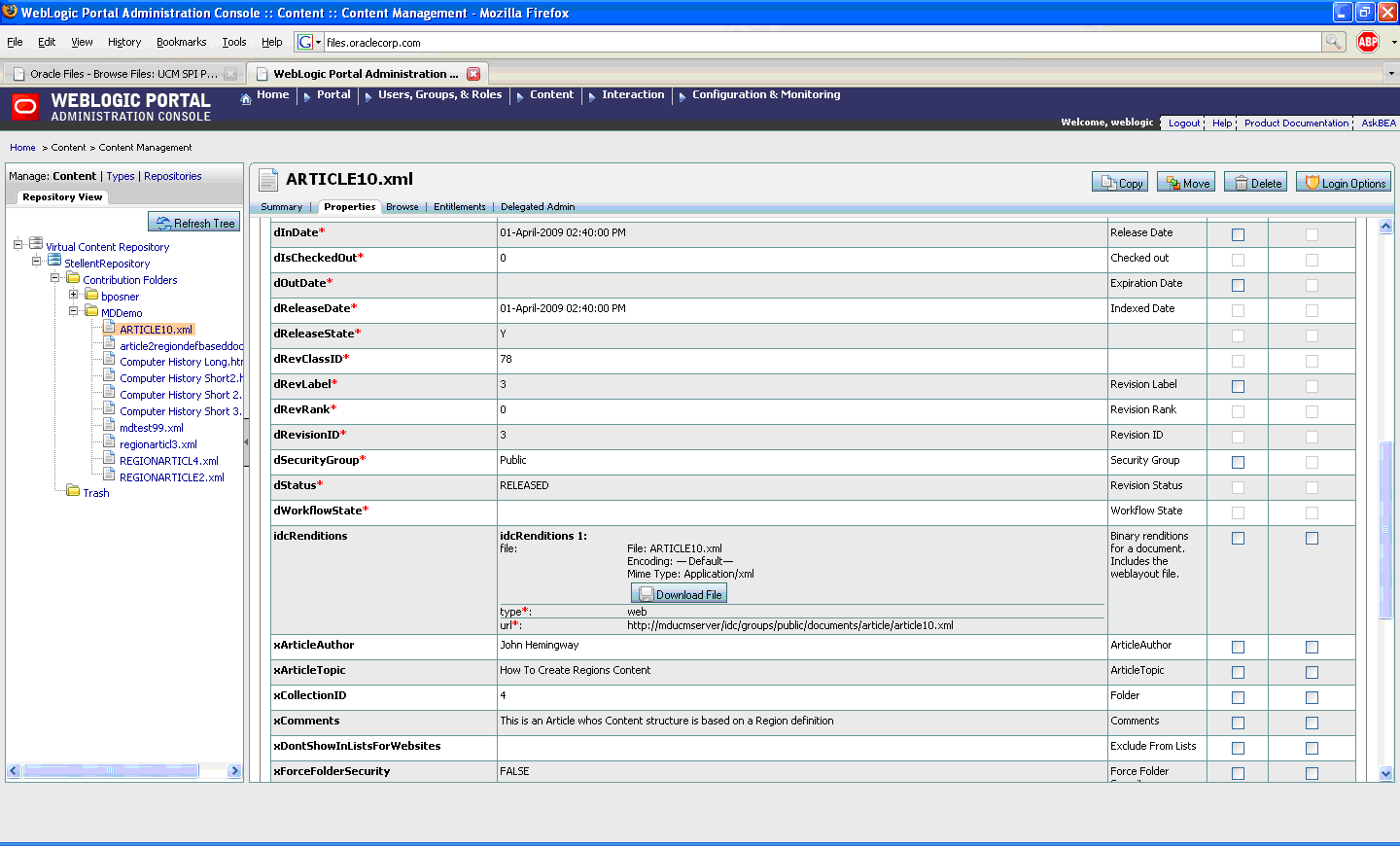Screen dimensions: 1400x846
Task: Click the scroll down arrow in properties
Action: [x=1385, y=774]
